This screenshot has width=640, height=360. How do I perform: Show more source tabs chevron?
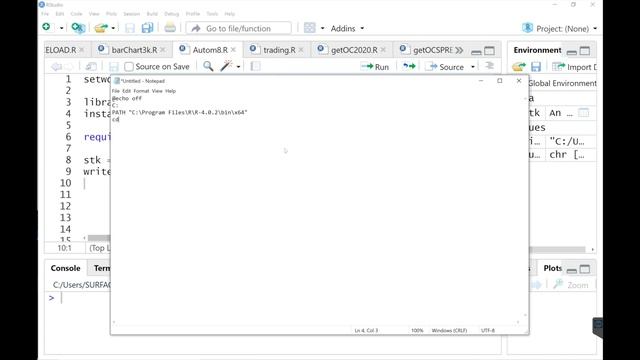[x=459, y=50]
